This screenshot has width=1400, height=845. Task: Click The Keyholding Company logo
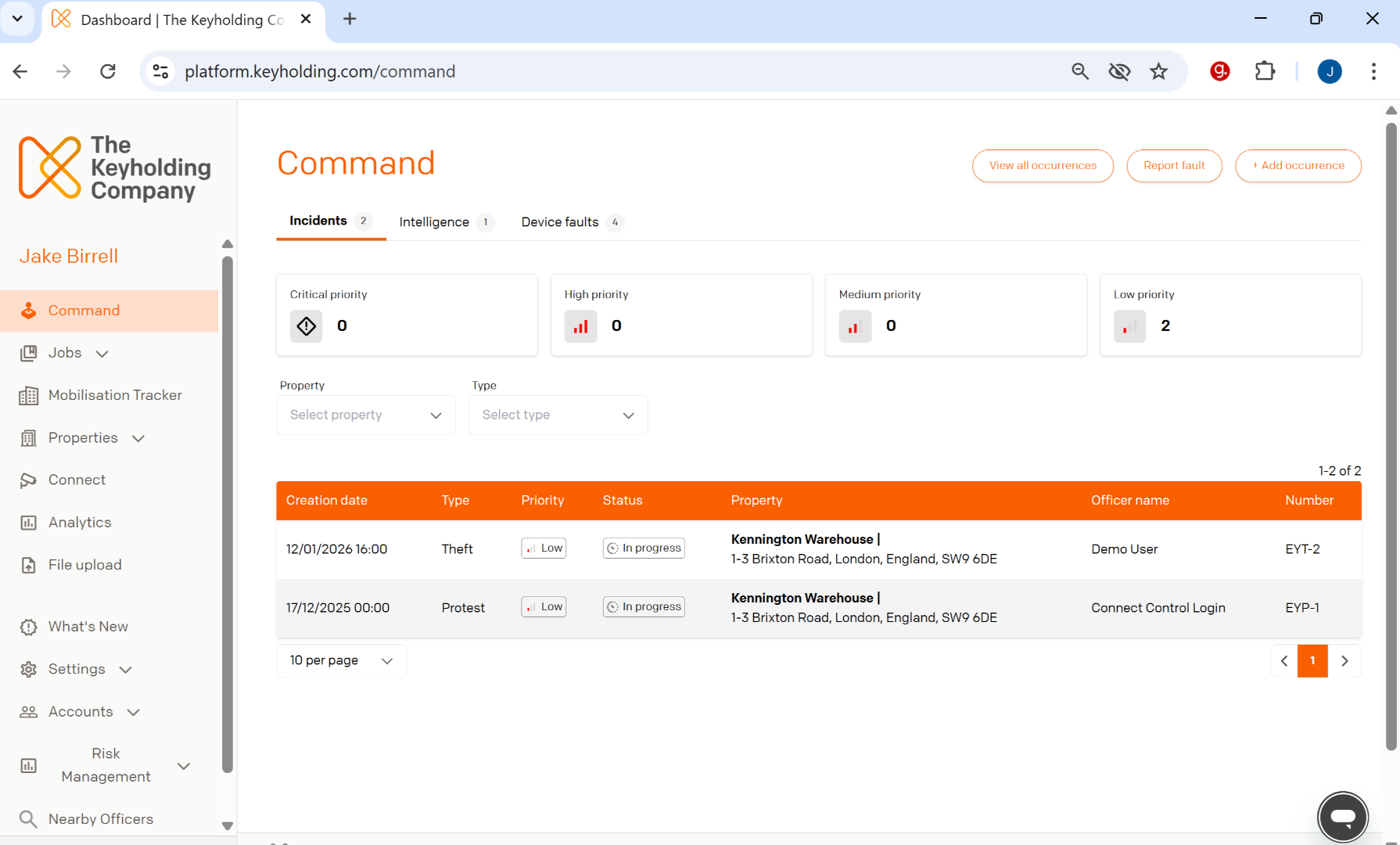click(x=115, y=167)
